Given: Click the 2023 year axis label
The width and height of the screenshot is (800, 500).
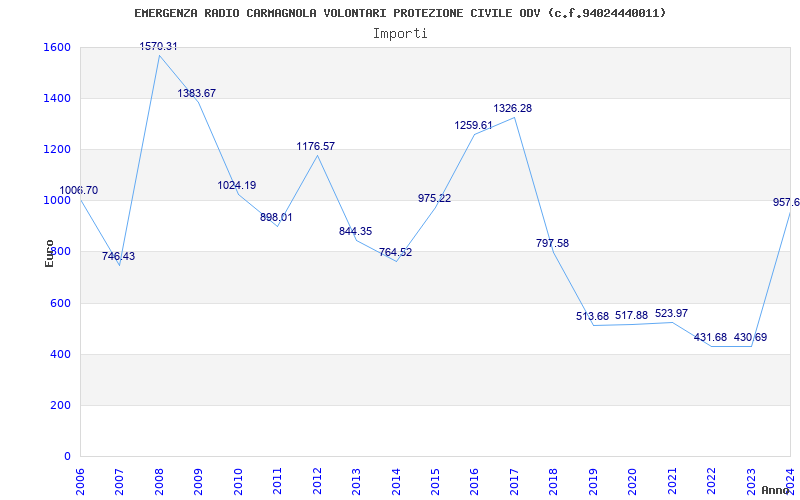Looking at the screenshot, I should click(x=751, y=481).
